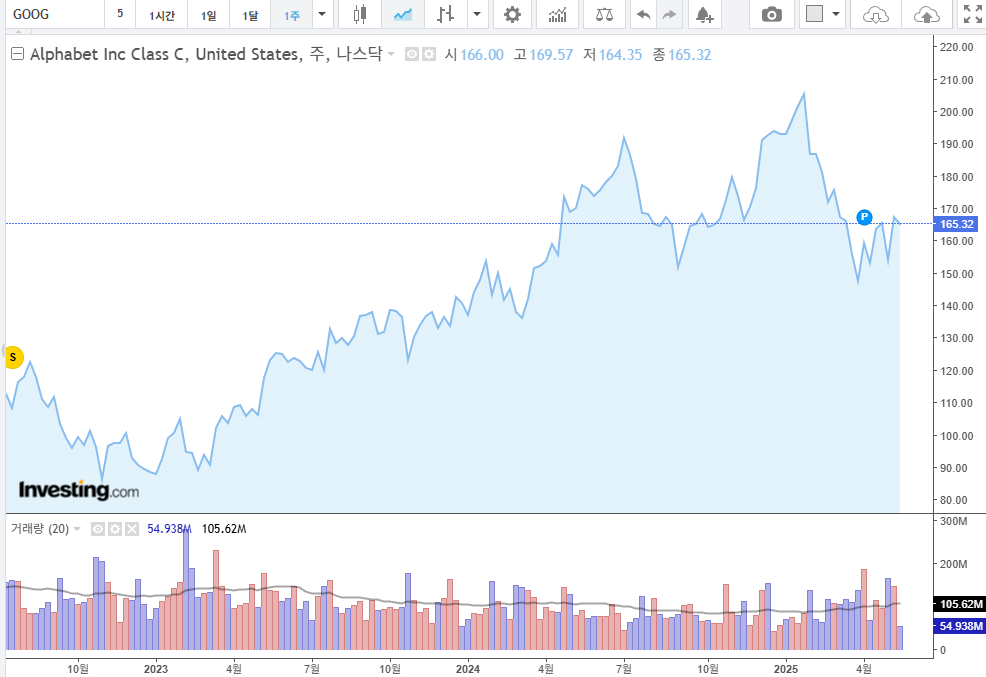Select the area line chart style

point(402,14)
